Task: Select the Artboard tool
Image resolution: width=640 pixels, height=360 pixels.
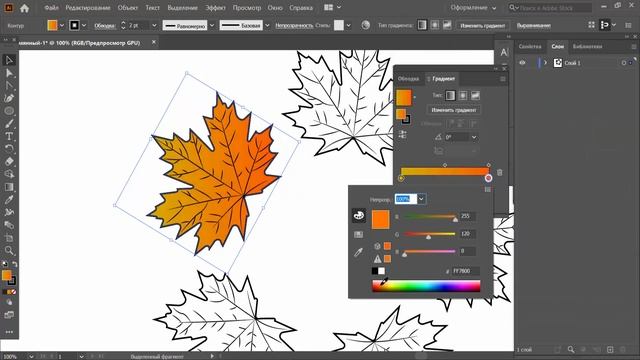Action: 9,238
